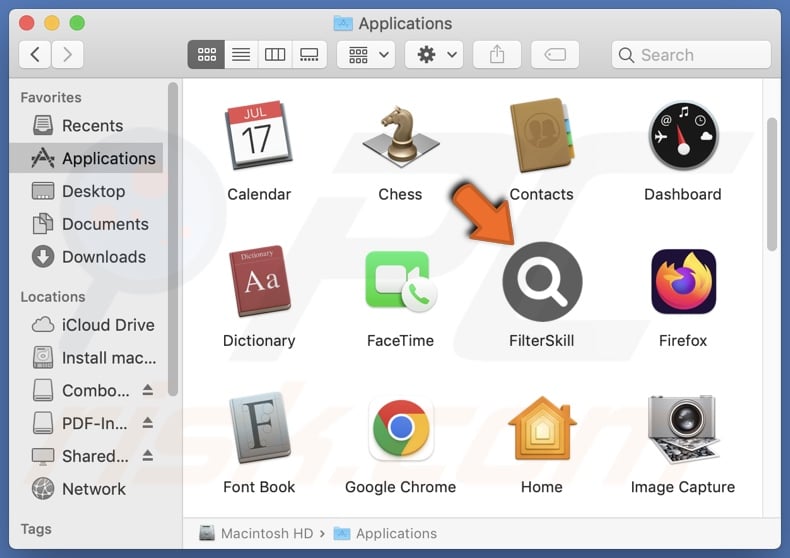790x558 pixels.
Task: Switch to list view
Action: click(241, 54)
